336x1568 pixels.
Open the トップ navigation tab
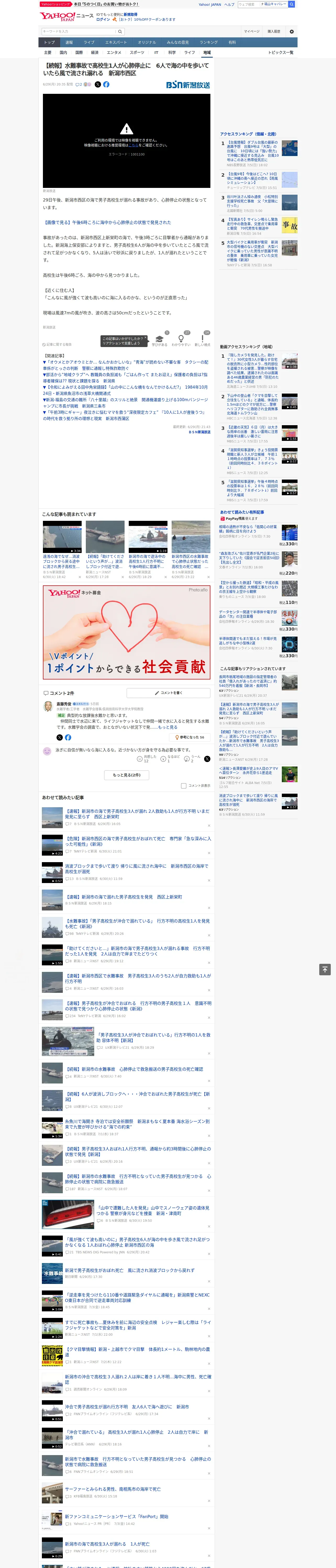49,43
